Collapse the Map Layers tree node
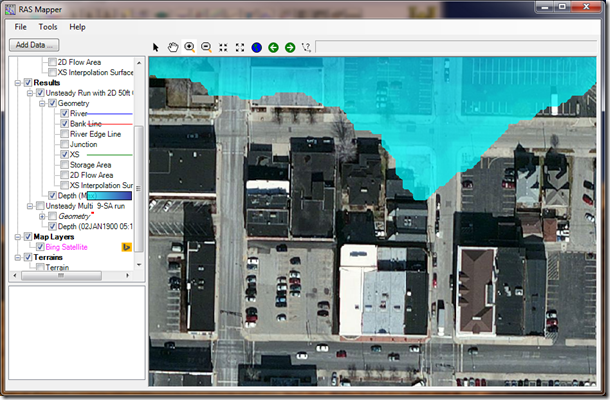Screen dimensions: 610x400 [17, 237]
